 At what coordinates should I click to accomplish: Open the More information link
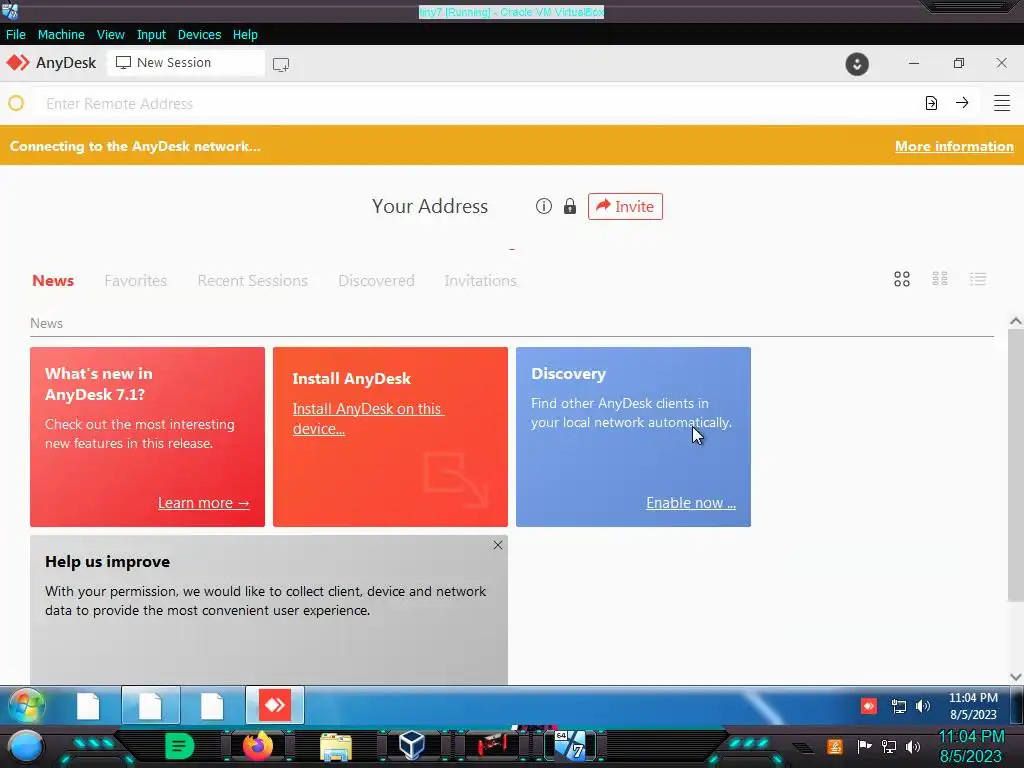pos(954,146)
